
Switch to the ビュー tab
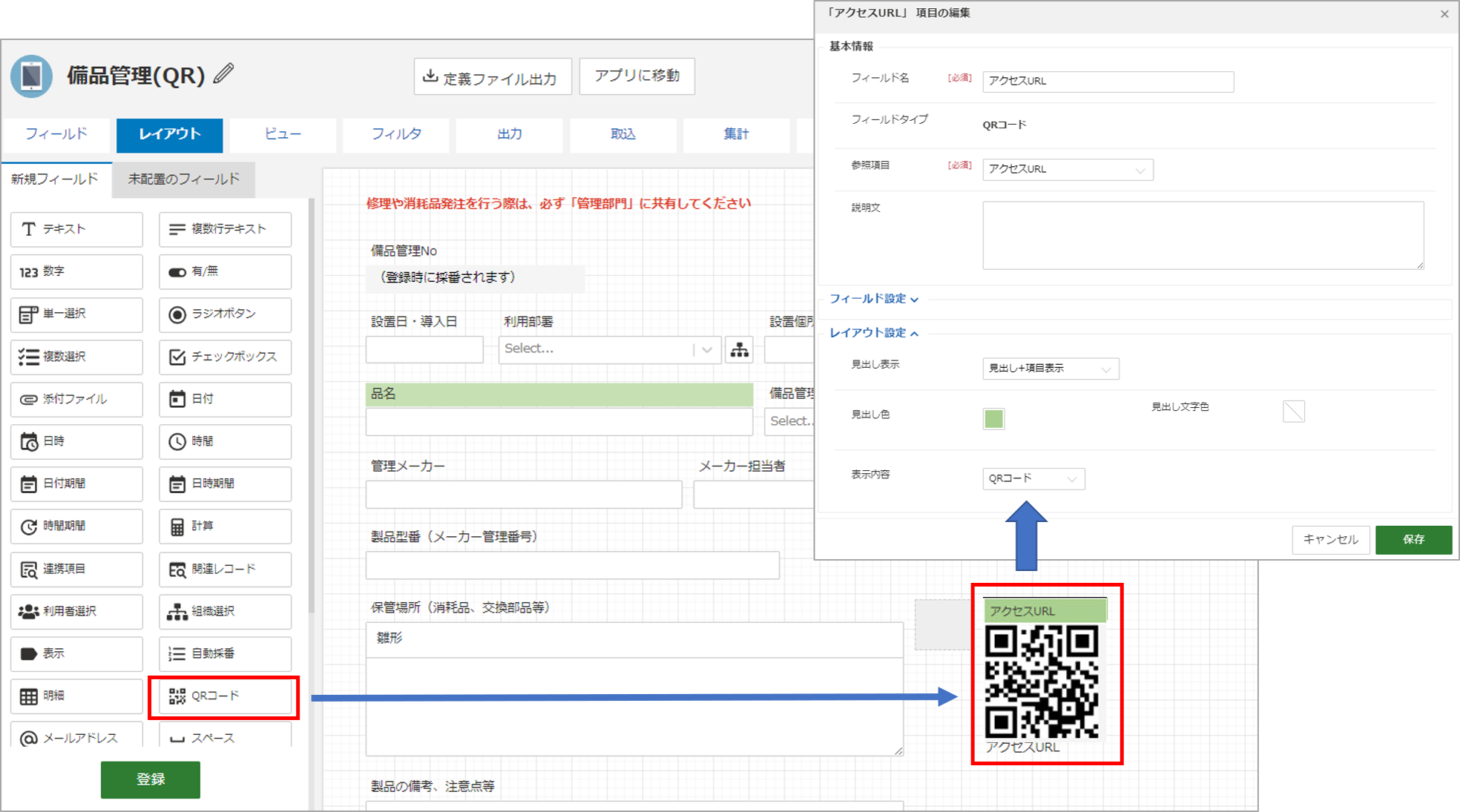click(283, 134)
